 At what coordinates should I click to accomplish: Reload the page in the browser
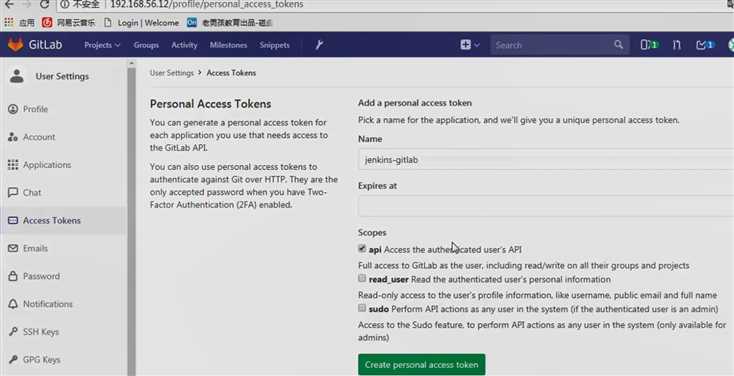tap(44, 5)
